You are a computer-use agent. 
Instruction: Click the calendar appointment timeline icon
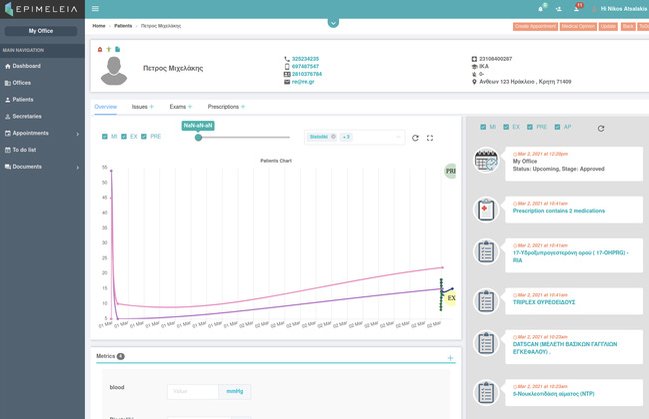click(x=487, y=162)
